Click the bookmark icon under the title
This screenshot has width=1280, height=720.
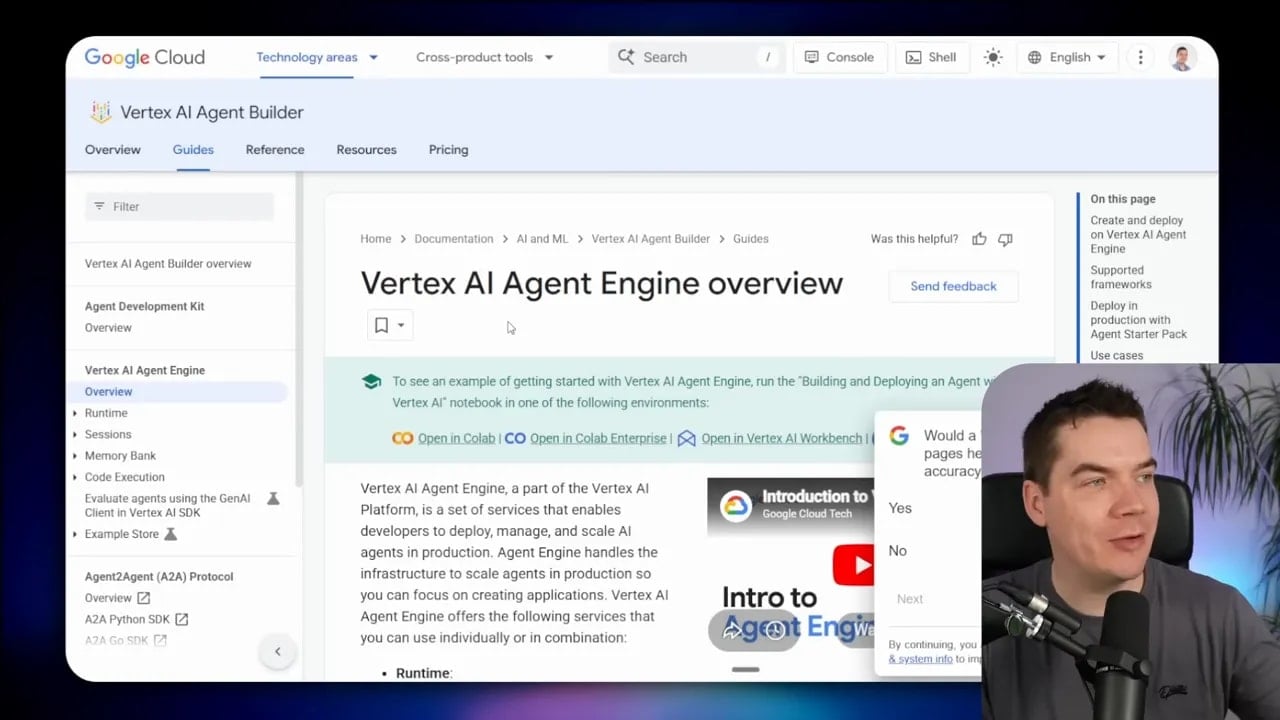381,325
